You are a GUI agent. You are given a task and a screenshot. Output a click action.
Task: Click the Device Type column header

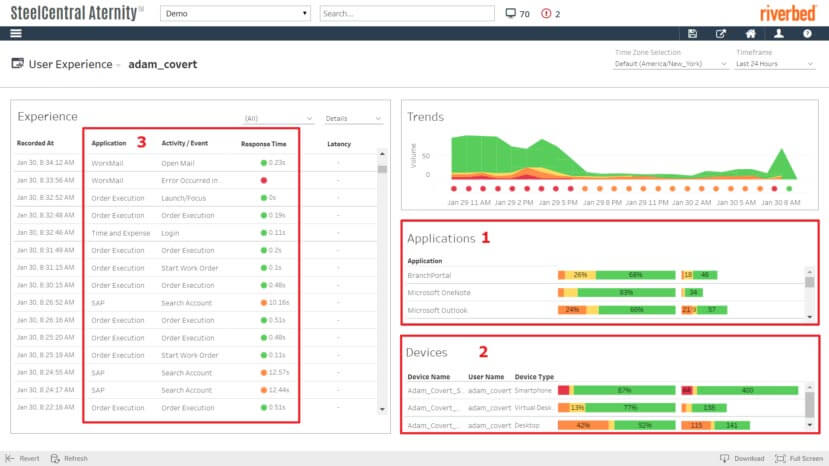click(535, 377)
